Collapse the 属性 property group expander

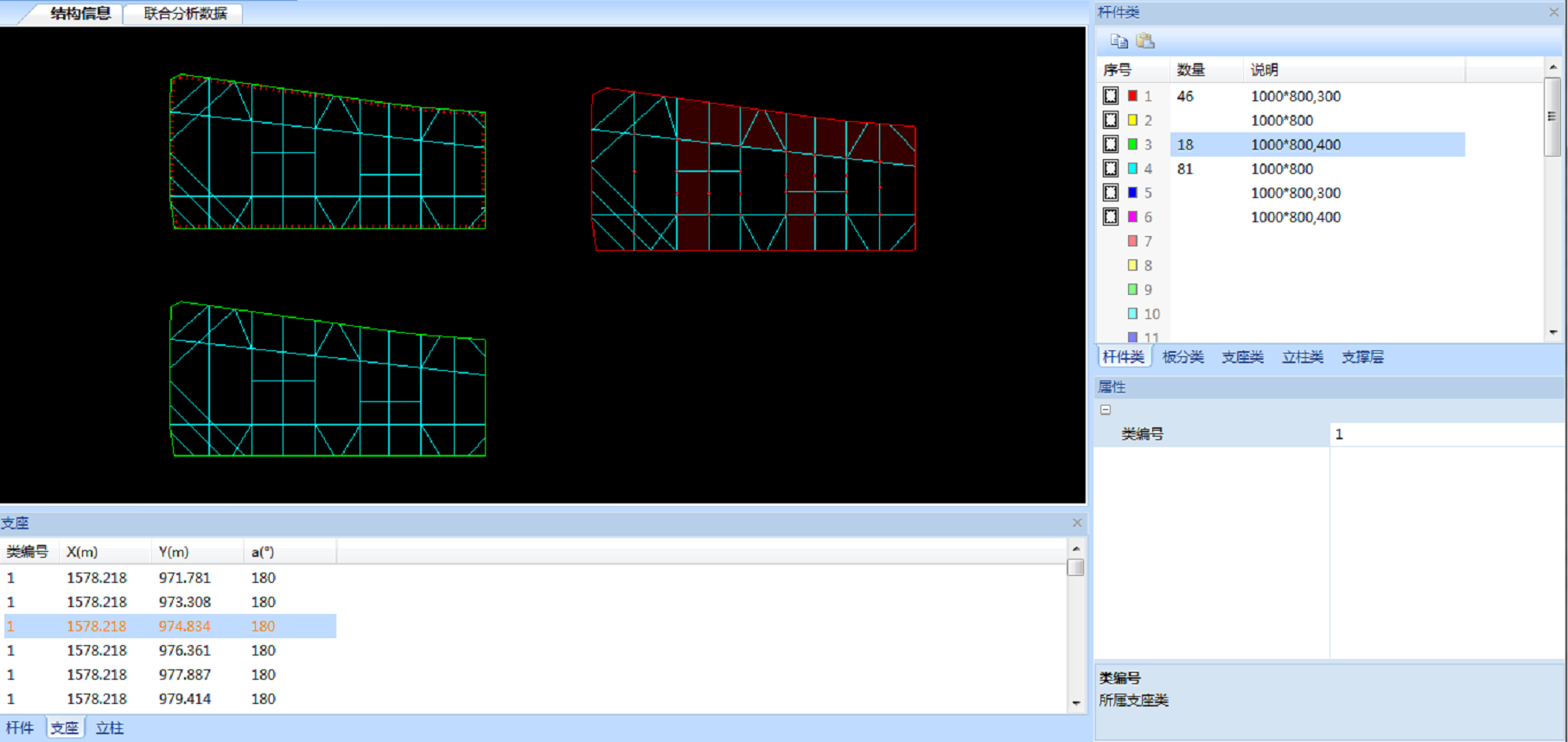[x=1106, y=410]
